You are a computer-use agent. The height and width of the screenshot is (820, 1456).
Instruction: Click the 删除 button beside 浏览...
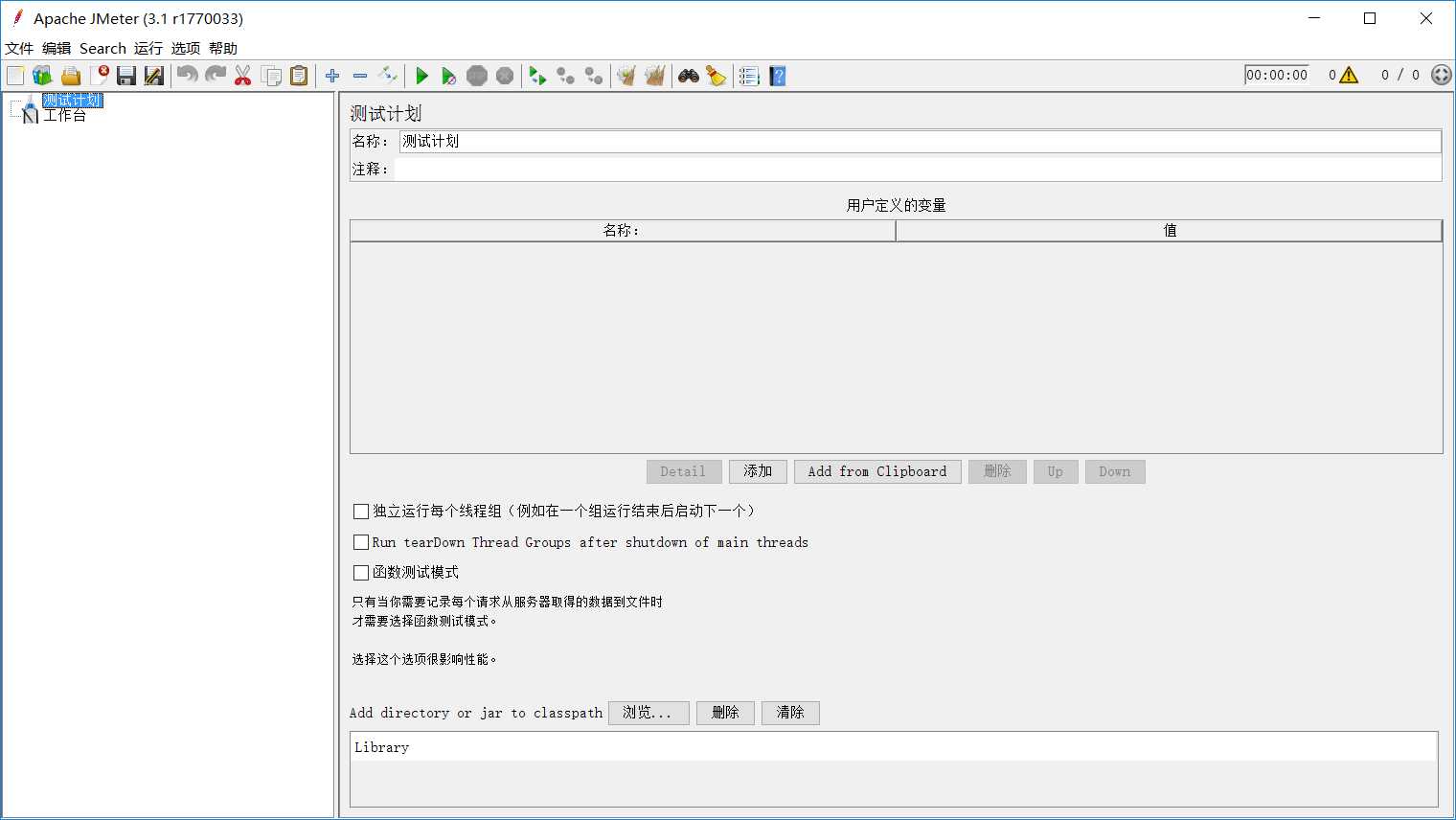[x=725, y=713]
